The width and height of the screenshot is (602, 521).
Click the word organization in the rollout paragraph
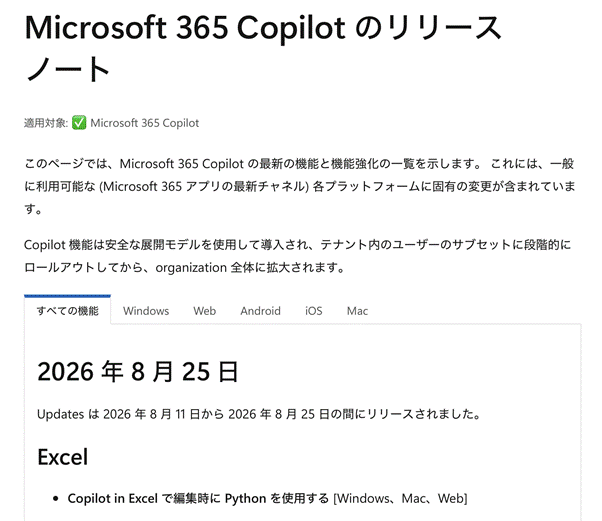pos(191,268)
